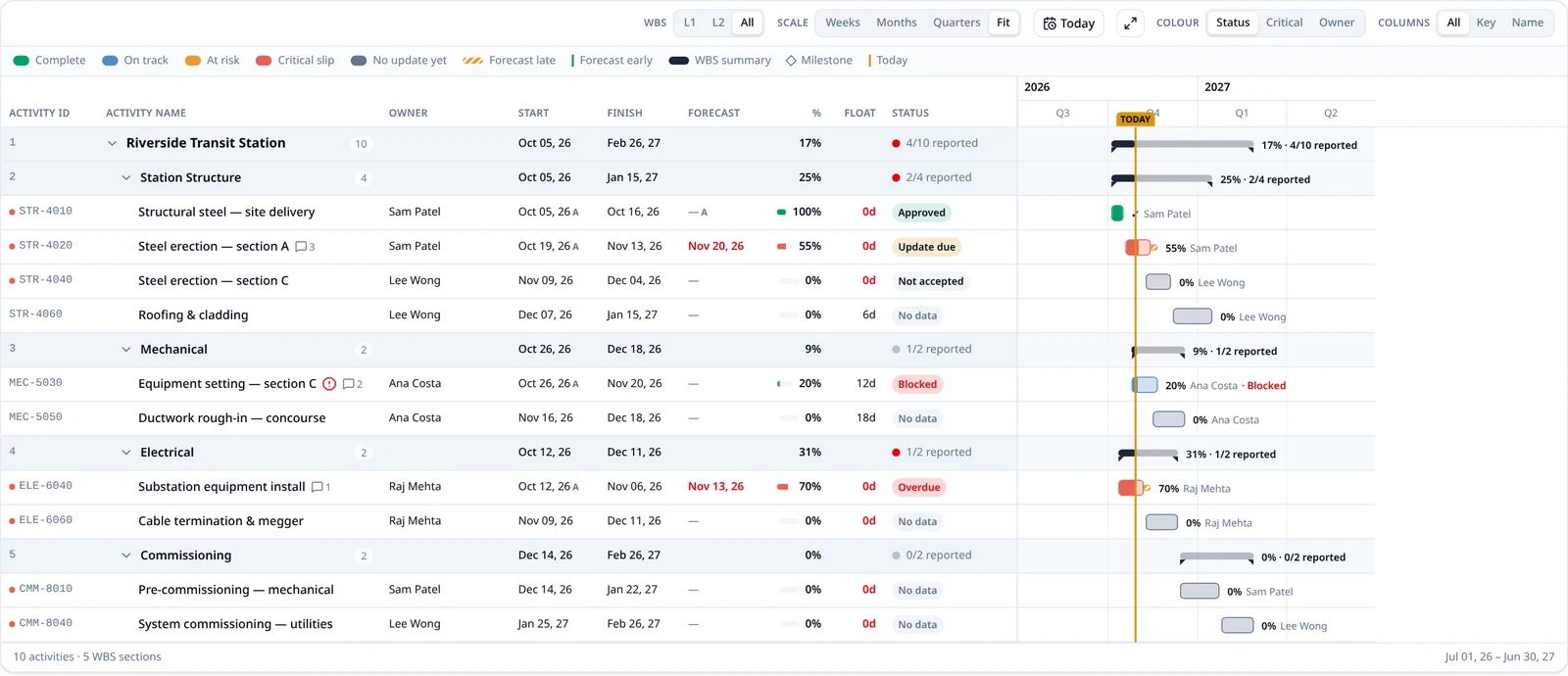Collapse Commissioning section
1568x676 pixels.
click(x=125, y=555)
